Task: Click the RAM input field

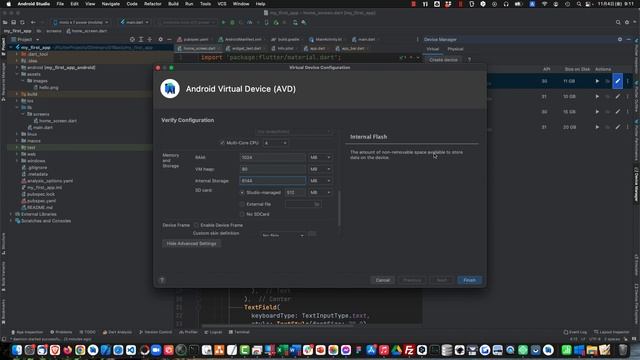Action: pyautogui.click(x=273, y=158)
